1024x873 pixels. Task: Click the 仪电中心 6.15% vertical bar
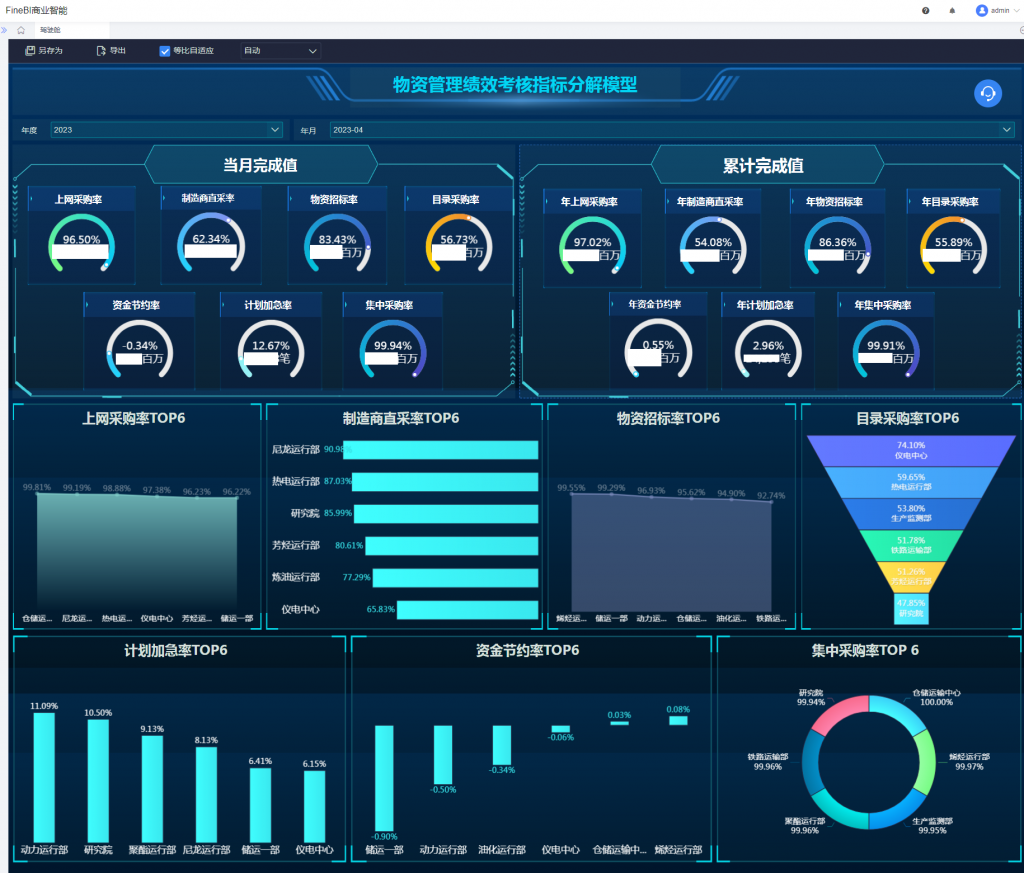(314, 806)
